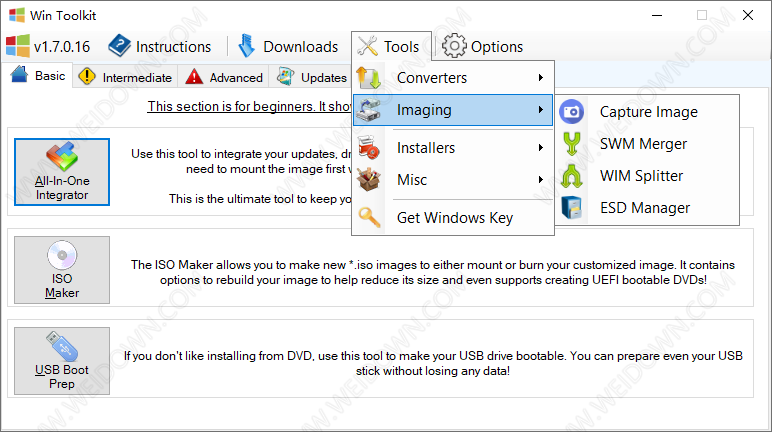This screenshot has height=432, width=772.
Task: Select ESD Manager from Imaging submenu
Action: [x=647, y=208]
